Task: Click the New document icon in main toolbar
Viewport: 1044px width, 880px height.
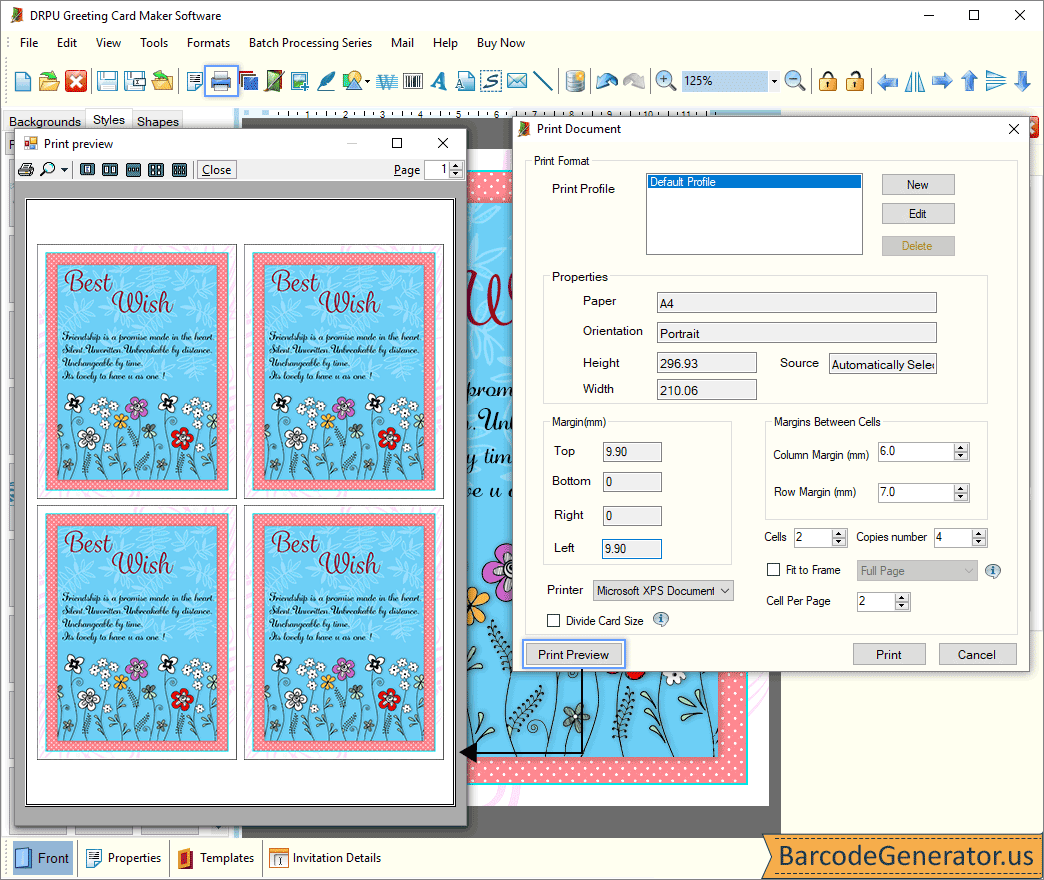Action: click(x=23, y=81)
